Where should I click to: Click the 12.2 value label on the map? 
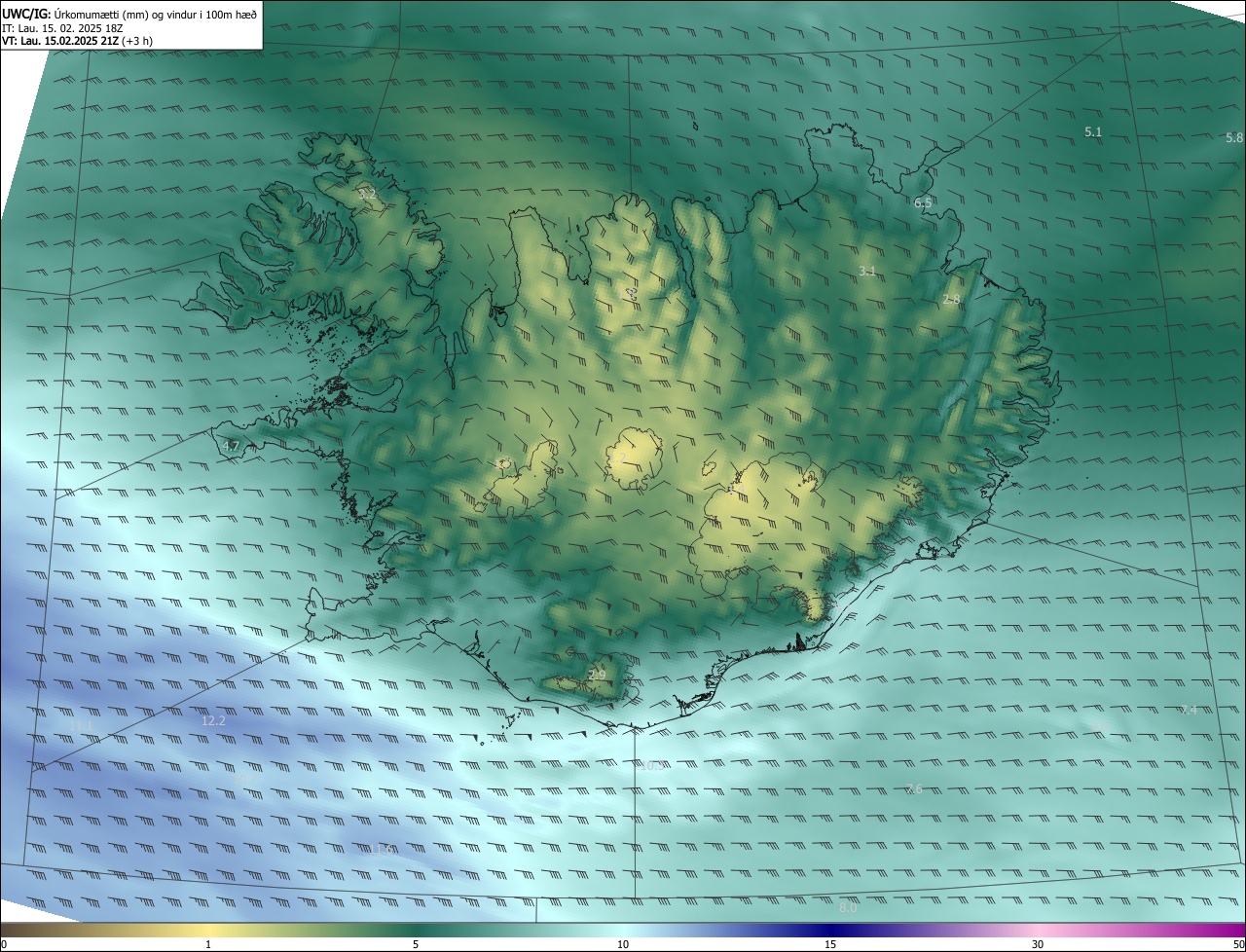click(x=213, y=721)
